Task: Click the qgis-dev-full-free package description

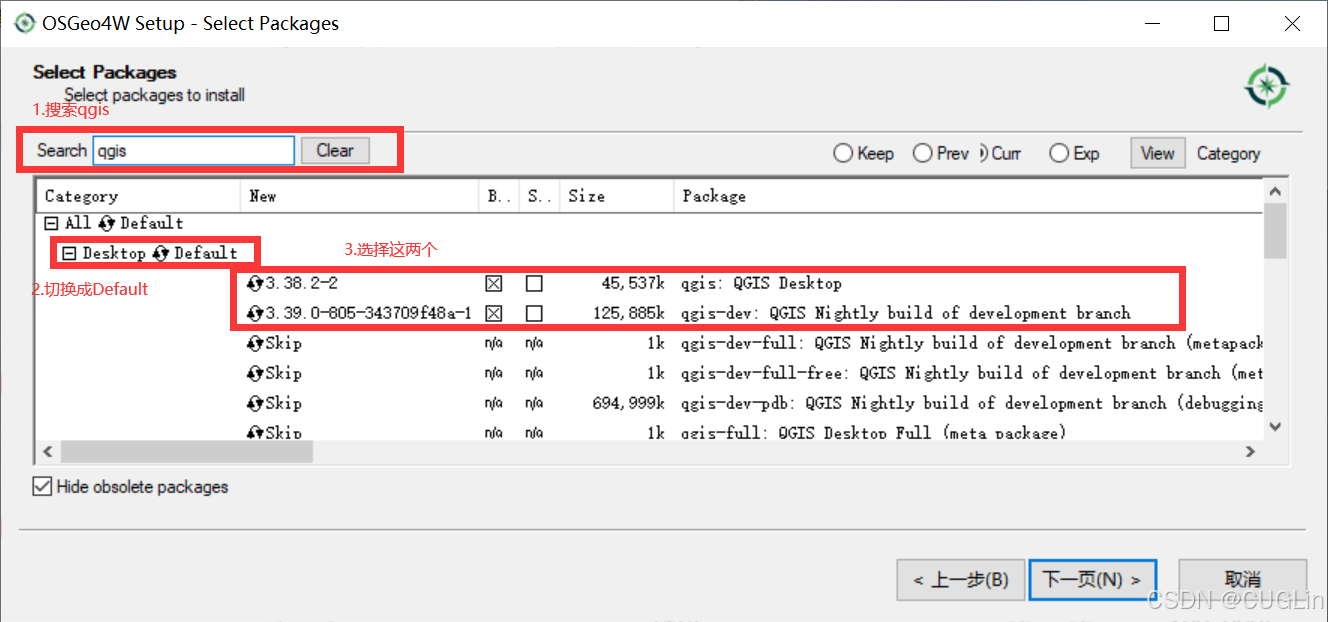Action: click(x=972, y=374)
